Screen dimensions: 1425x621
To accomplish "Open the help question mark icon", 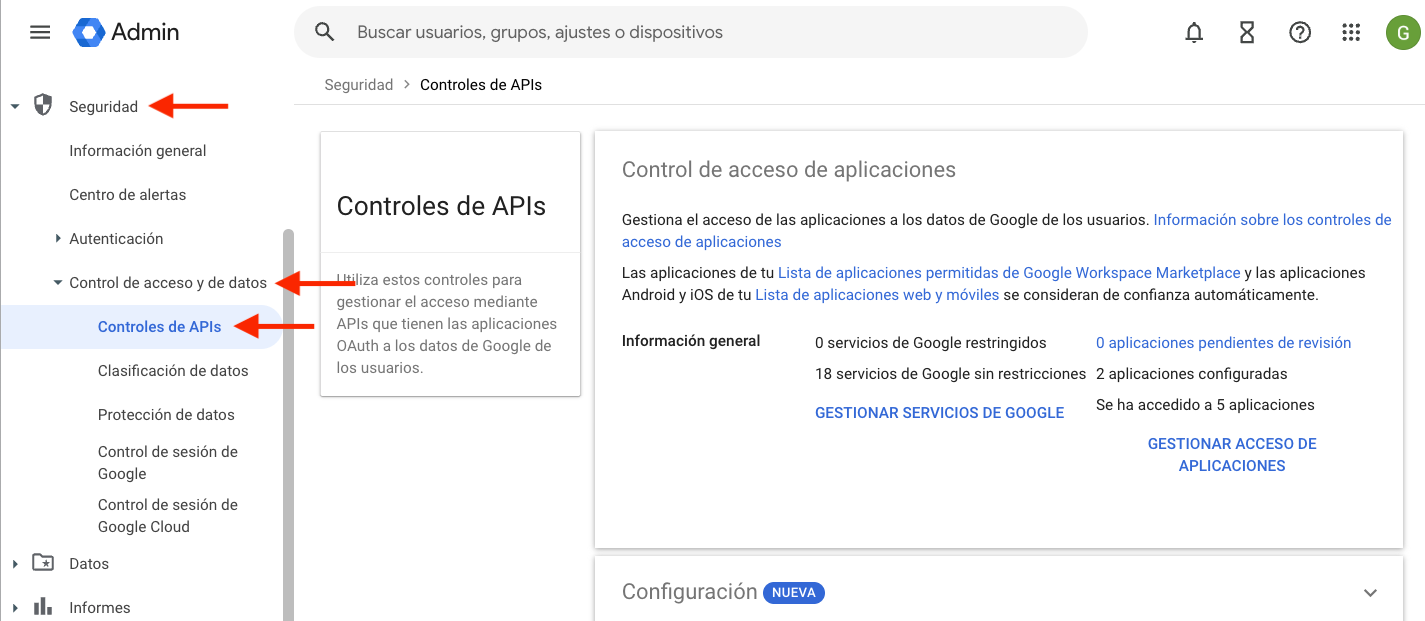I will pyautogui.click(x=1299, y=32).
